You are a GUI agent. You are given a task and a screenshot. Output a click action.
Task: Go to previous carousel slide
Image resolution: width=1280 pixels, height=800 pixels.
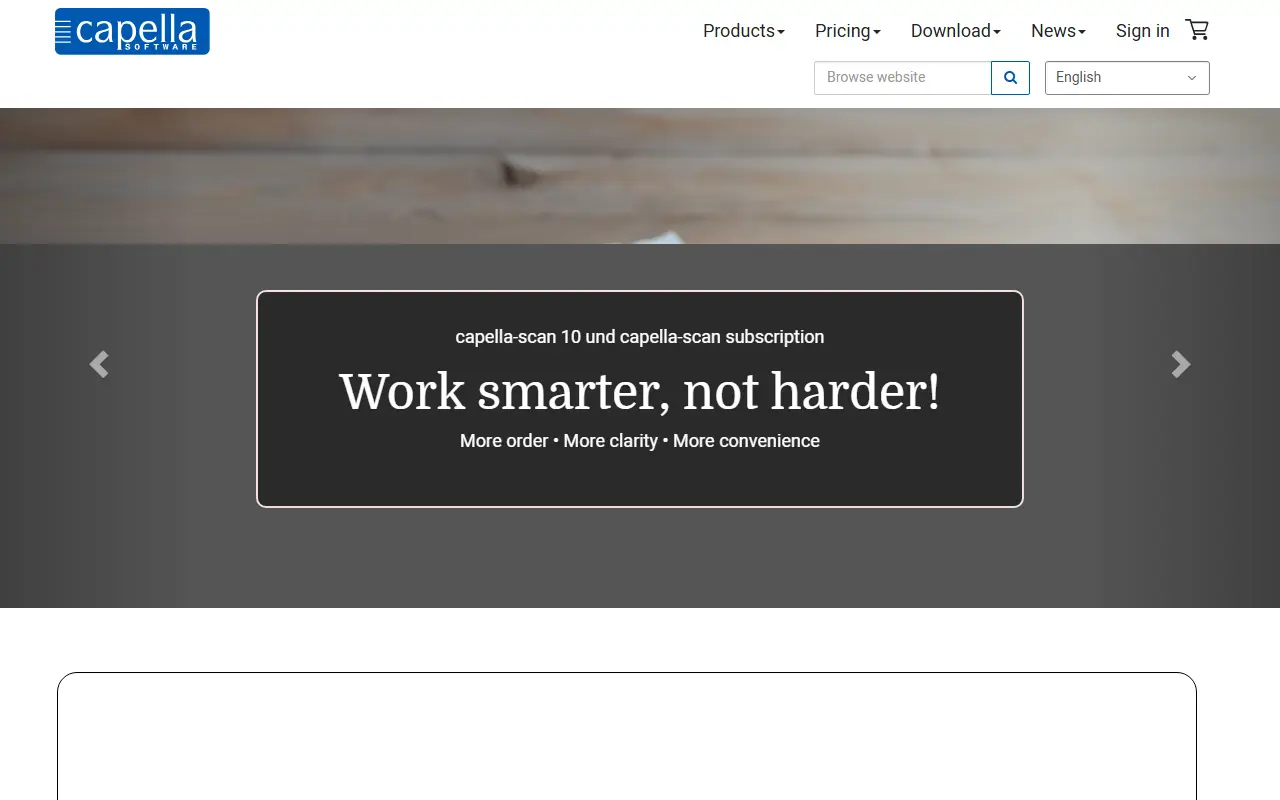pyautogui.click(x=98, y=364)
